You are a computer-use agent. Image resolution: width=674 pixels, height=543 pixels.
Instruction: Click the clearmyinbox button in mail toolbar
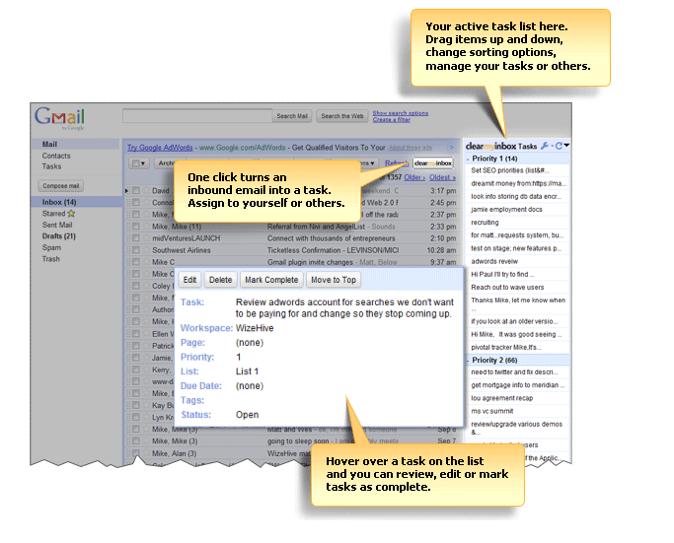point(433,163)
